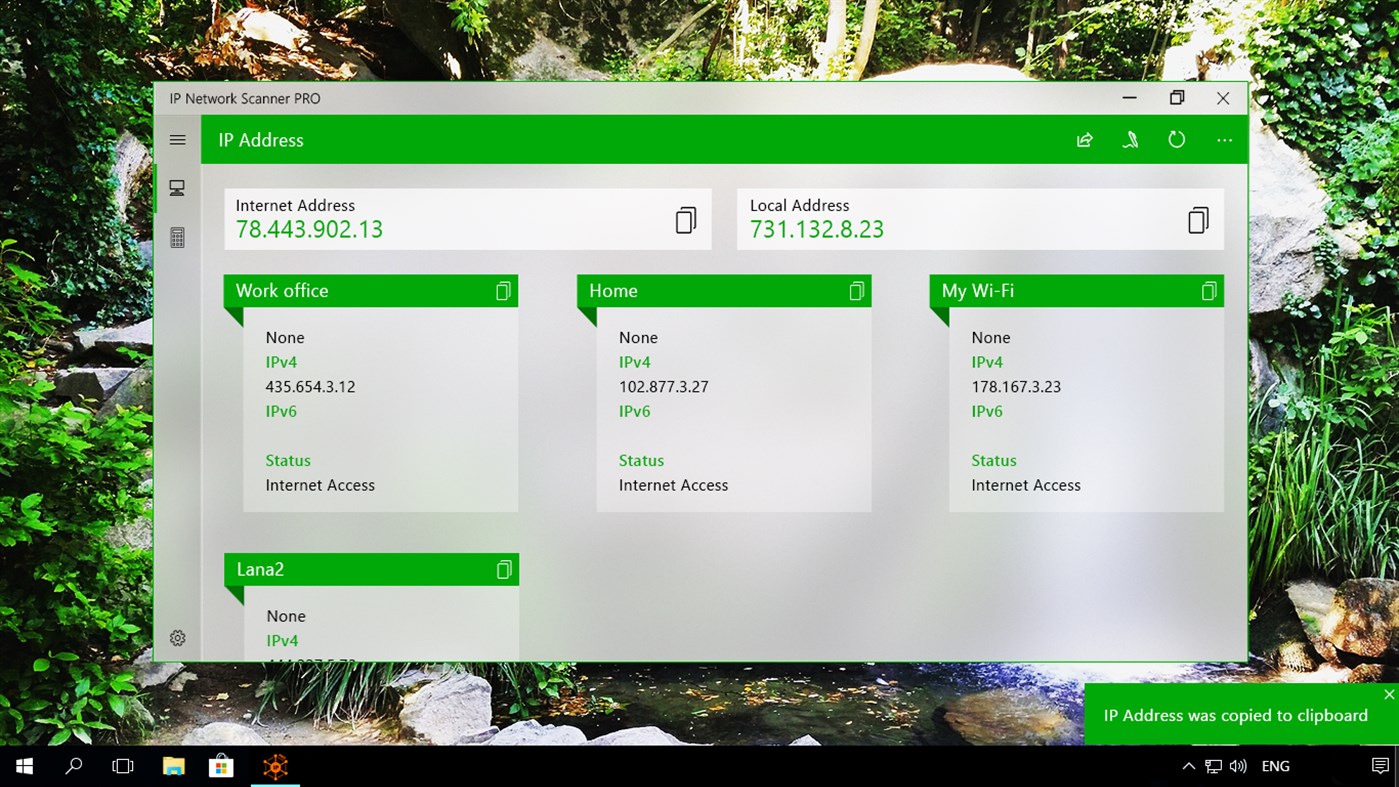Copy the Home adapter address

(856, 290)
